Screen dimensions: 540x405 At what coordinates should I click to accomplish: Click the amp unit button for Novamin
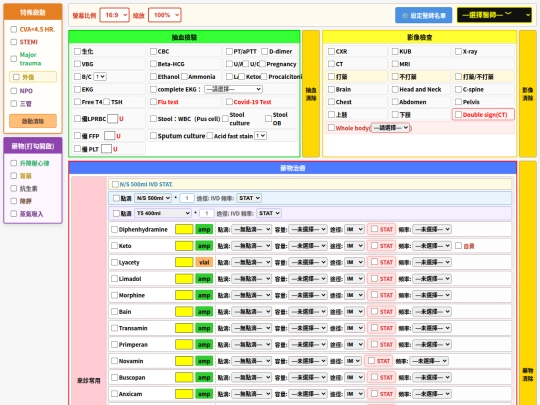[x=204, y=361]
